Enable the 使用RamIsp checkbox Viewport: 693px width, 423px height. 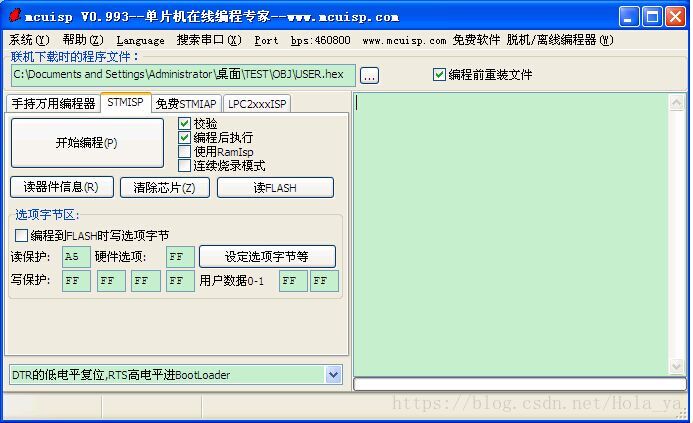click(x=184, y=152)
